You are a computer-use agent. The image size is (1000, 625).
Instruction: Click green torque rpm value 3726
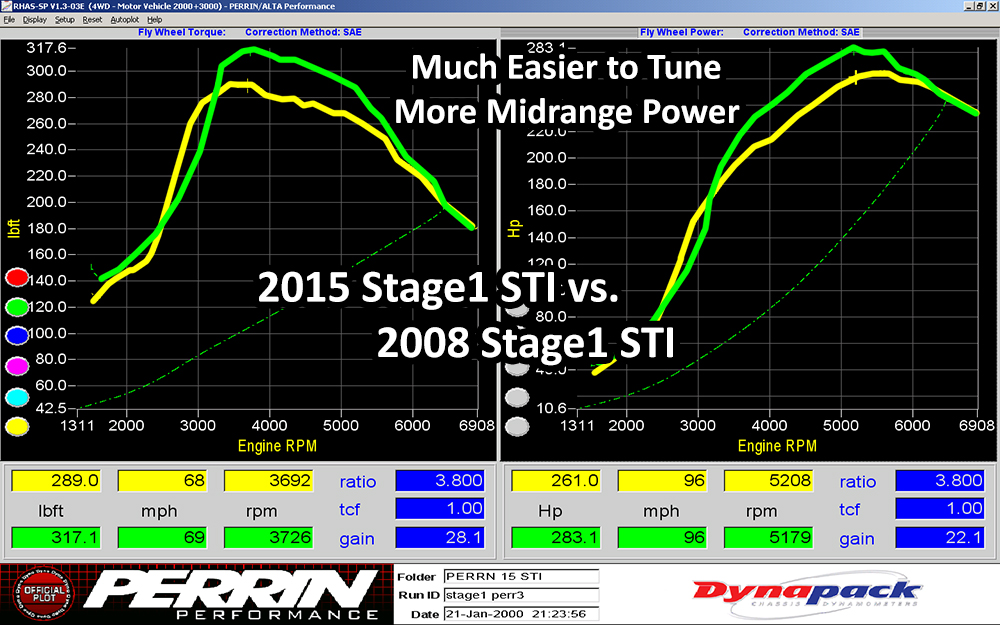coord(268,538)
